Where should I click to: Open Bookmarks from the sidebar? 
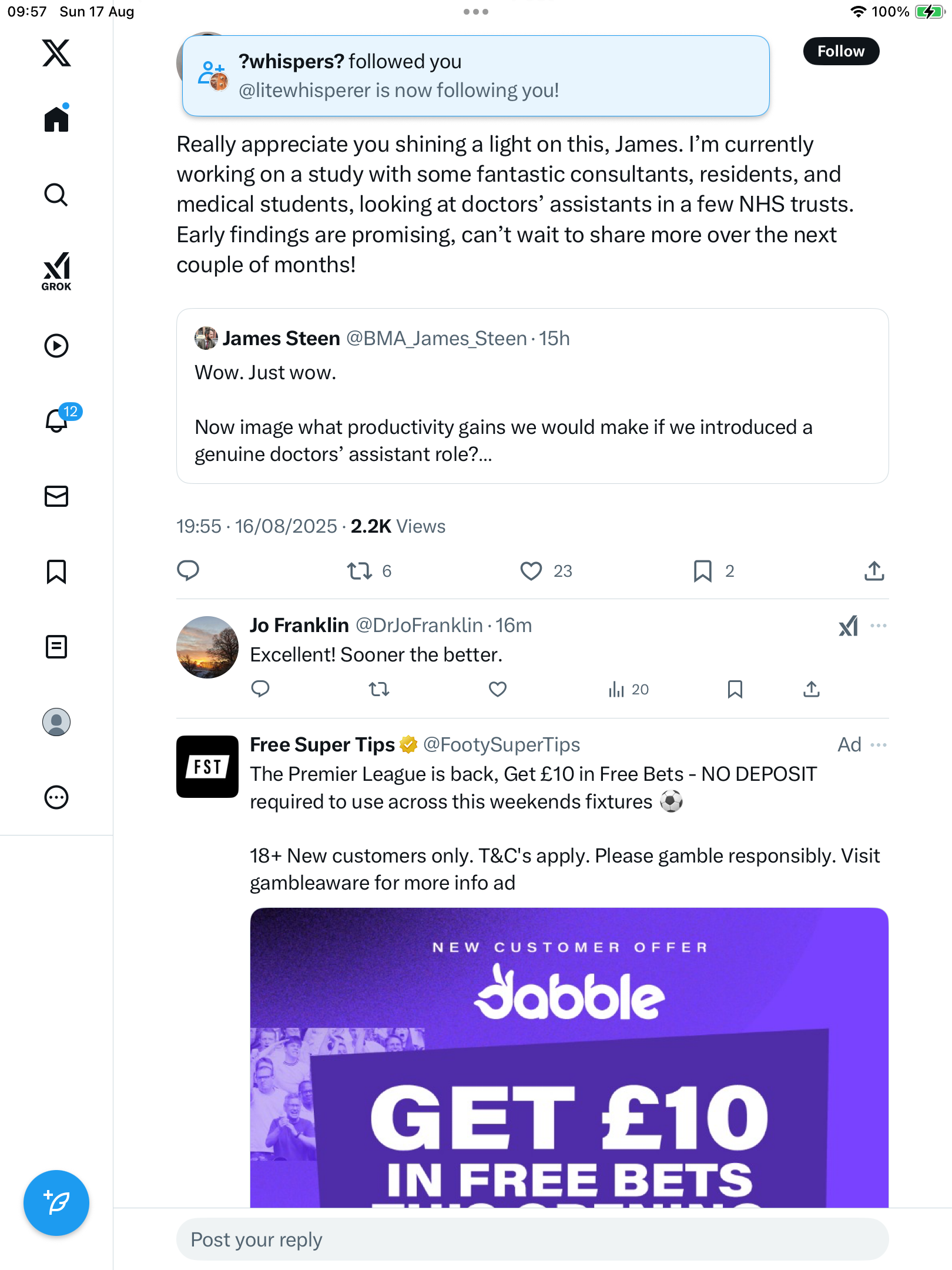56,571
